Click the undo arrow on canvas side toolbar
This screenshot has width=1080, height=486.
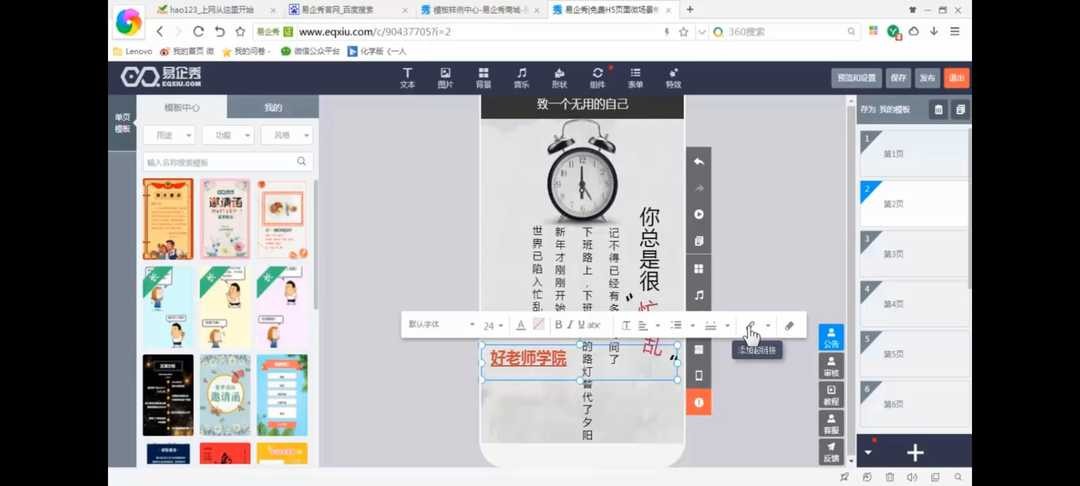tap(699, 162)
